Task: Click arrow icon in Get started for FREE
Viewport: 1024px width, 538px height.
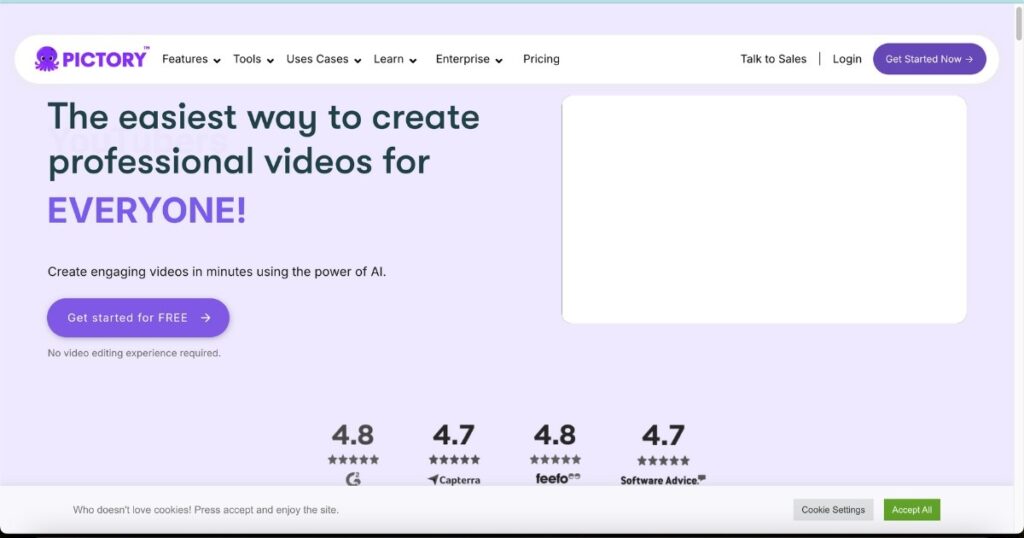Action: (x=206, y=318)
